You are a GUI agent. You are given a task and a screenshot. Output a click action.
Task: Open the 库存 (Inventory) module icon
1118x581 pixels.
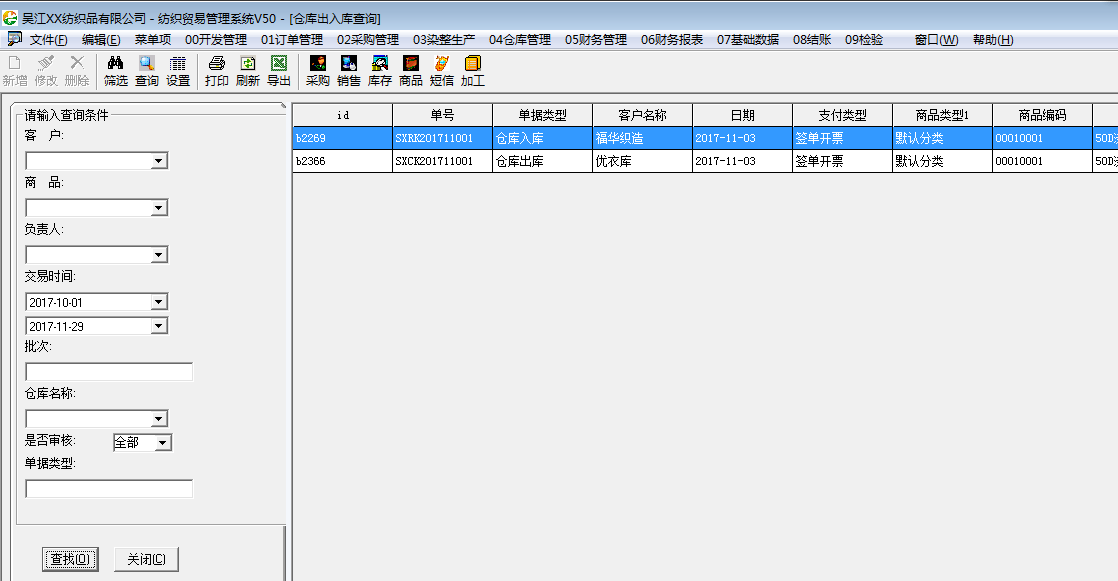tap(380, 71)
